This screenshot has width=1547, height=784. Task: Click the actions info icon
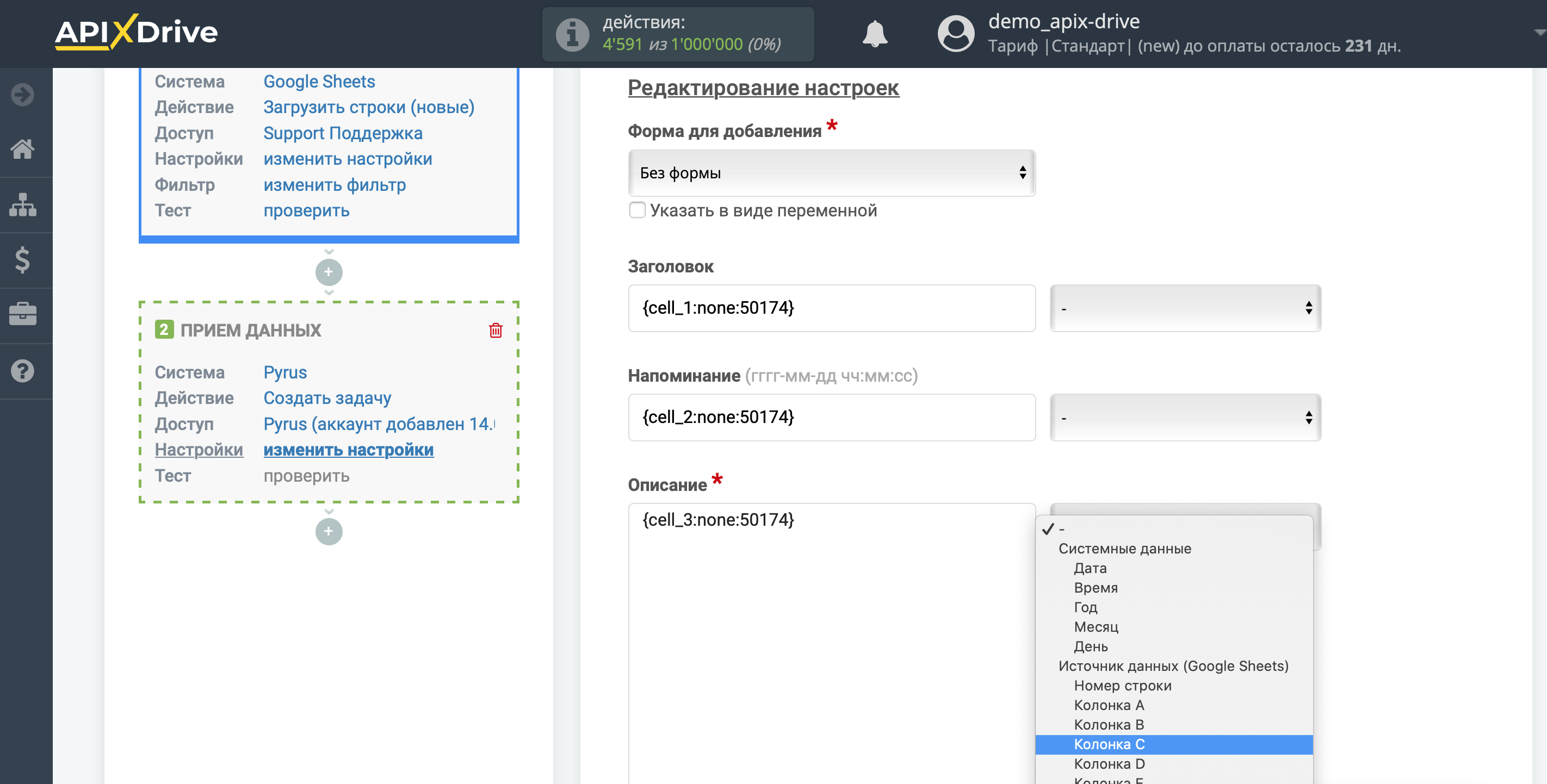pyautogui.click(x=572, y=34)
